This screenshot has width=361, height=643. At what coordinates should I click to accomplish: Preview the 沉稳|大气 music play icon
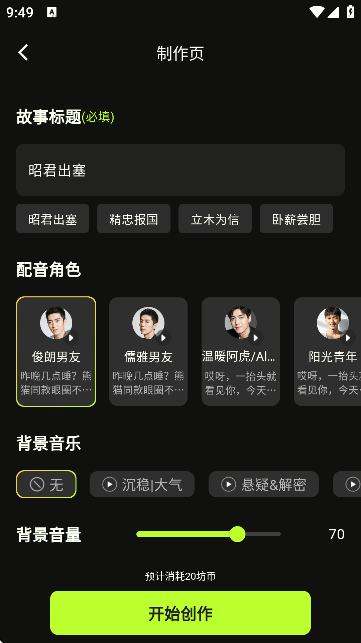[x=110, y=484]
